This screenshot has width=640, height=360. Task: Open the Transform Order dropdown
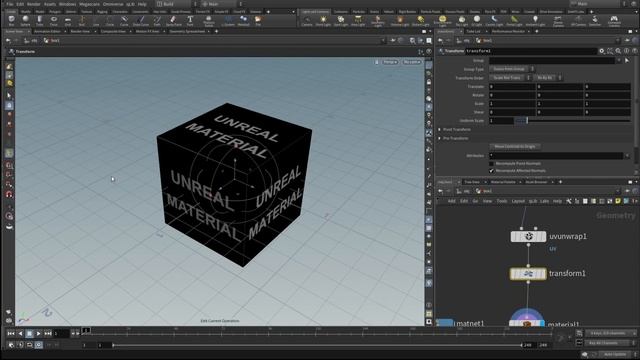pyautogui.click(x=510, y=78)
